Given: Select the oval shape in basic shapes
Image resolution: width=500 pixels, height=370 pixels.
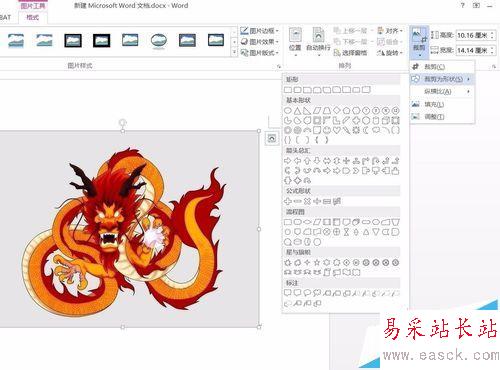Looking at the screenshot, I should [288, 110].
